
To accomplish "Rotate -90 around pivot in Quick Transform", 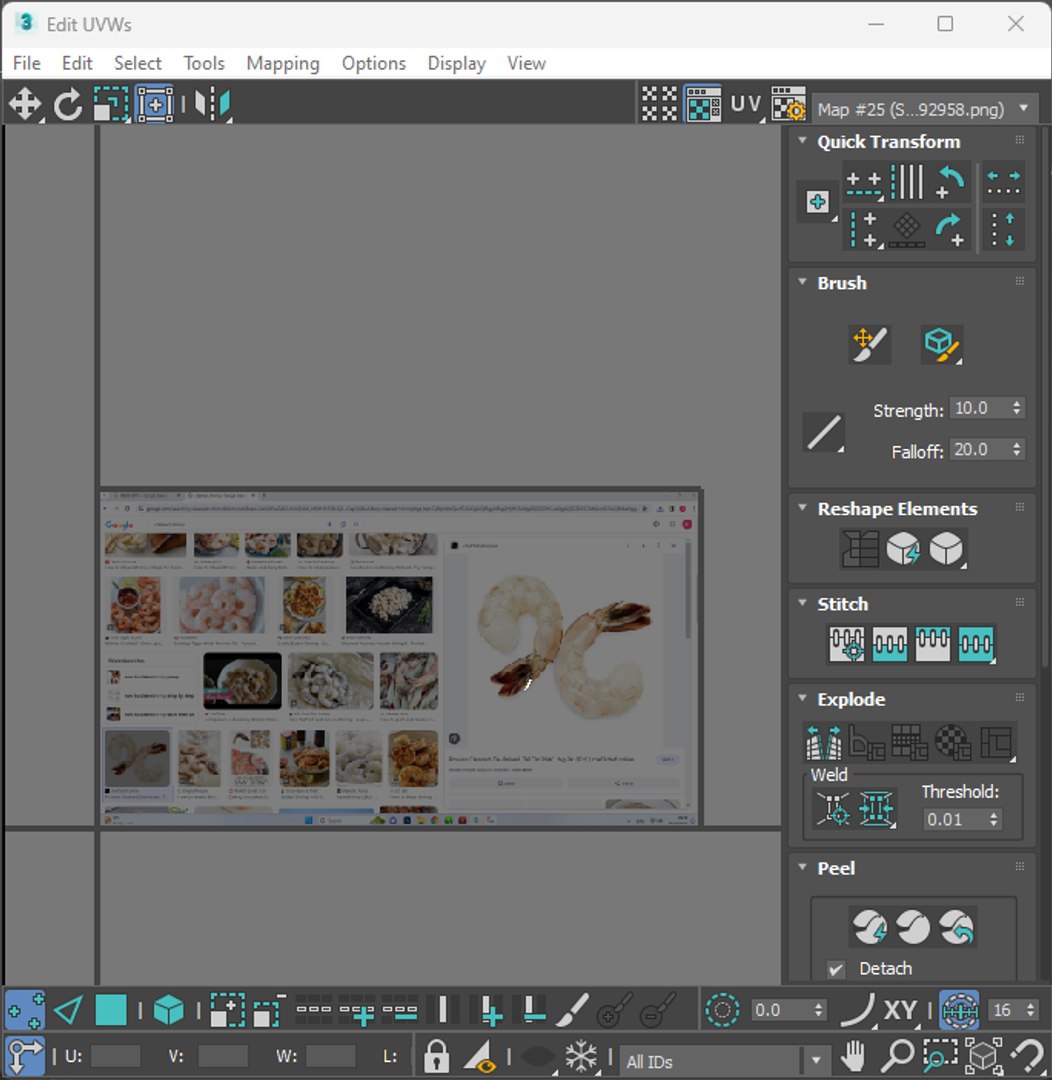I will 950,183.
